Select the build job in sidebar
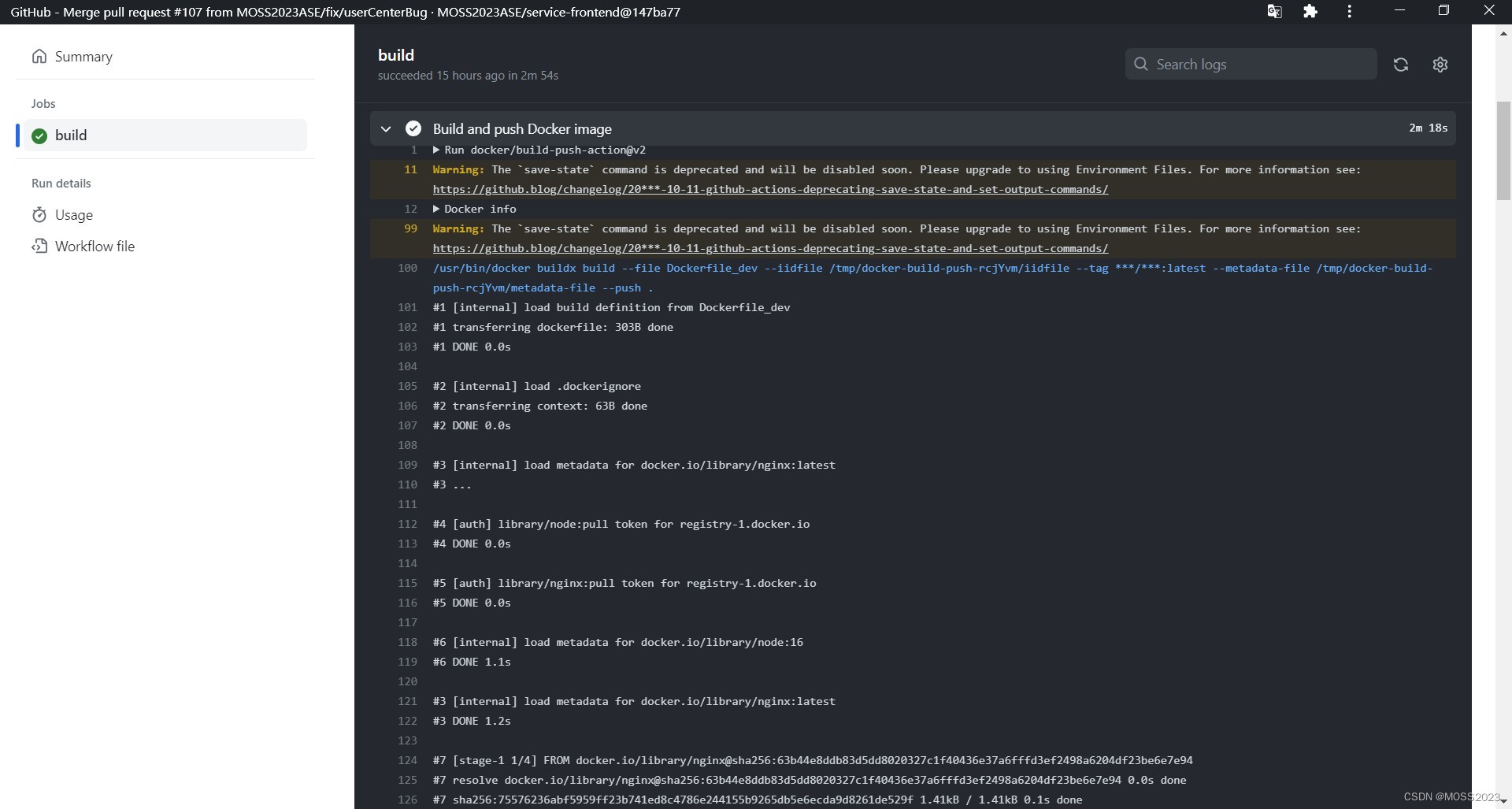 click(165, 135)
